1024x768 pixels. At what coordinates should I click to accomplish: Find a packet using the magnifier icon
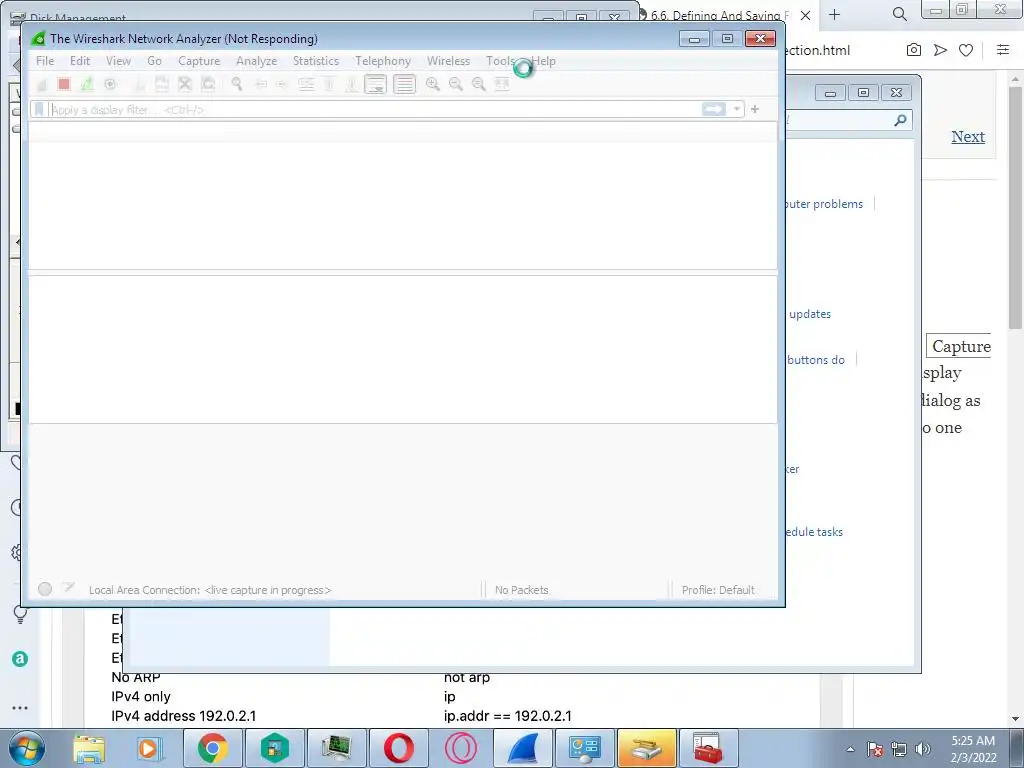[x=237, y=84]
